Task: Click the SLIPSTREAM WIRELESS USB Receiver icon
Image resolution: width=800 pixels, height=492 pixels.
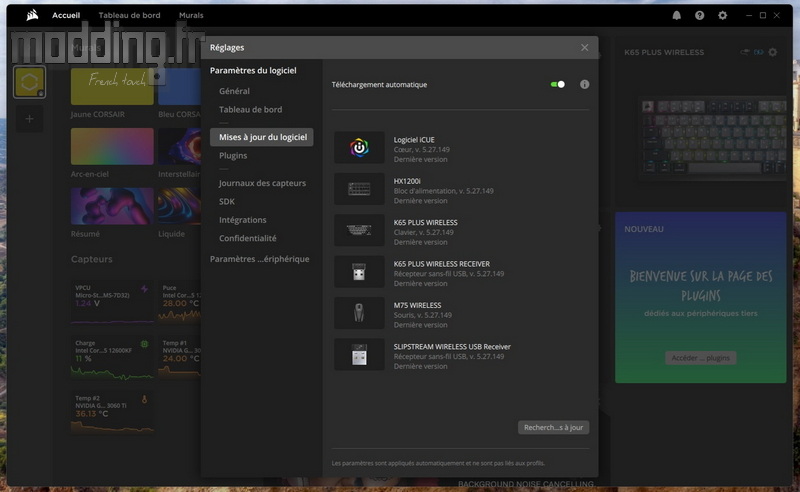Action: 359,354
